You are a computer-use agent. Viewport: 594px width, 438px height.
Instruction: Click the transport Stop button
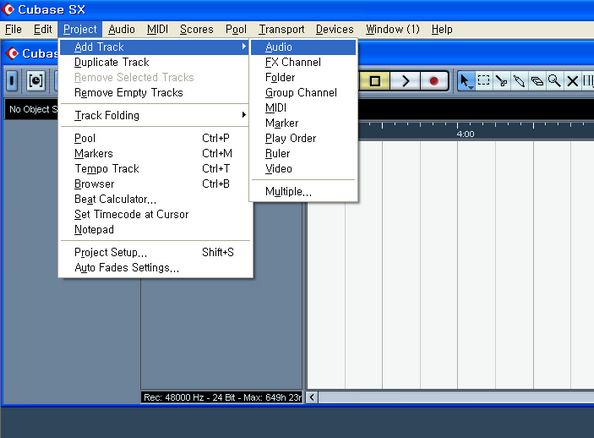(x=375, y=81)
